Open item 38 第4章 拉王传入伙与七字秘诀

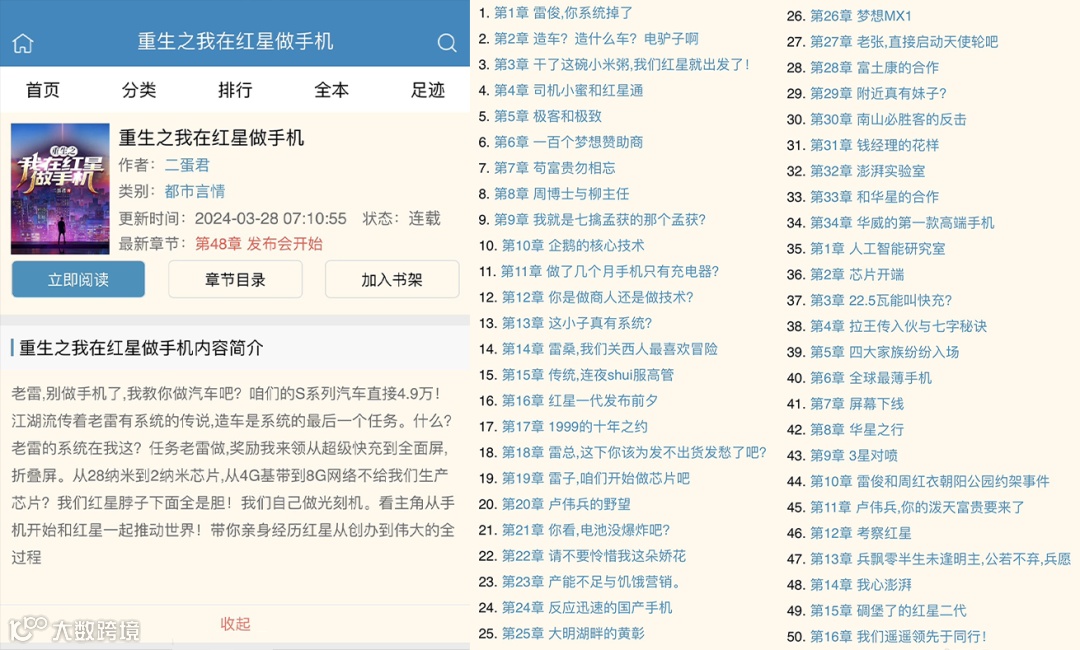click(x=899, y=326)
